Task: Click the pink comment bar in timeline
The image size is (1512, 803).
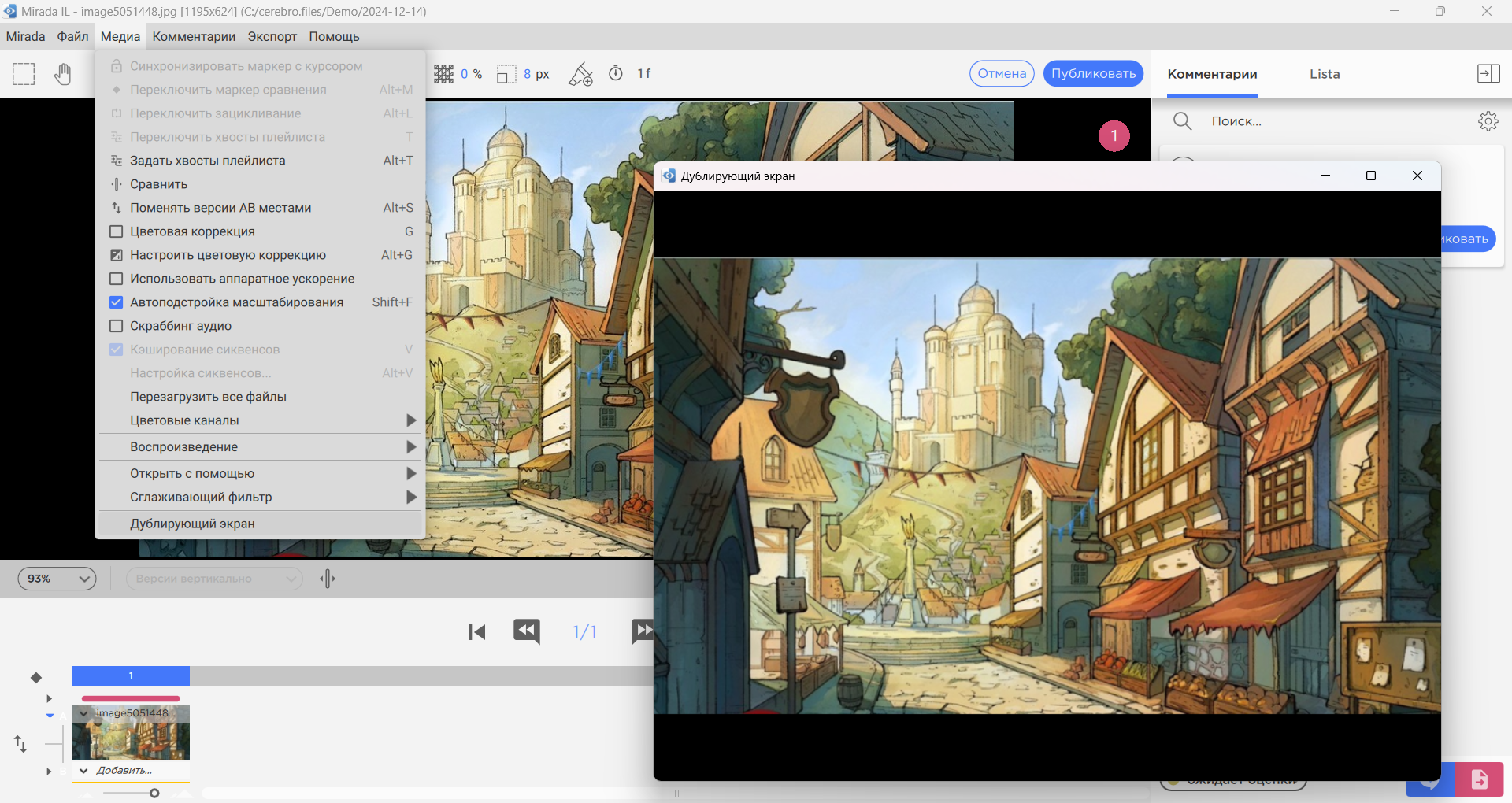Action: click(131, 698)
